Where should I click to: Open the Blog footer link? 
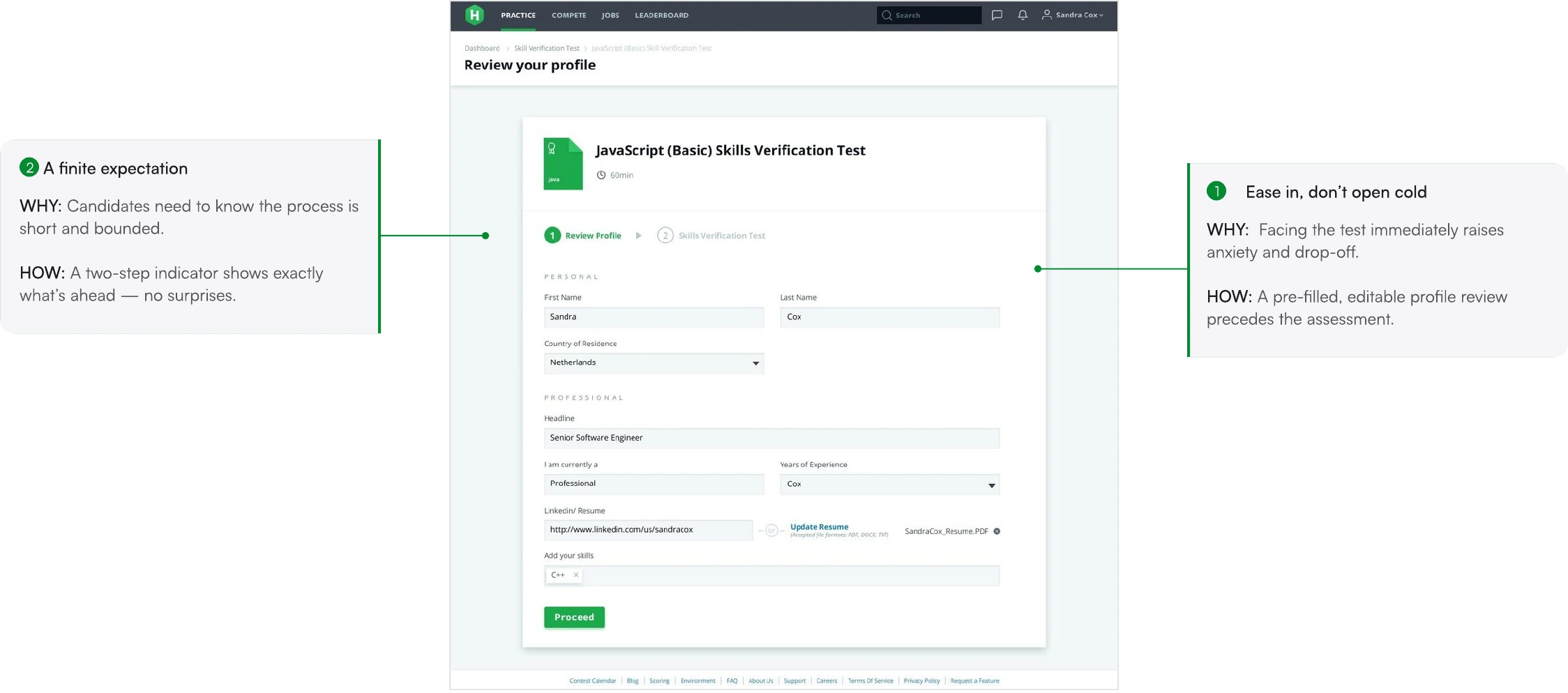tap(632, 681)
